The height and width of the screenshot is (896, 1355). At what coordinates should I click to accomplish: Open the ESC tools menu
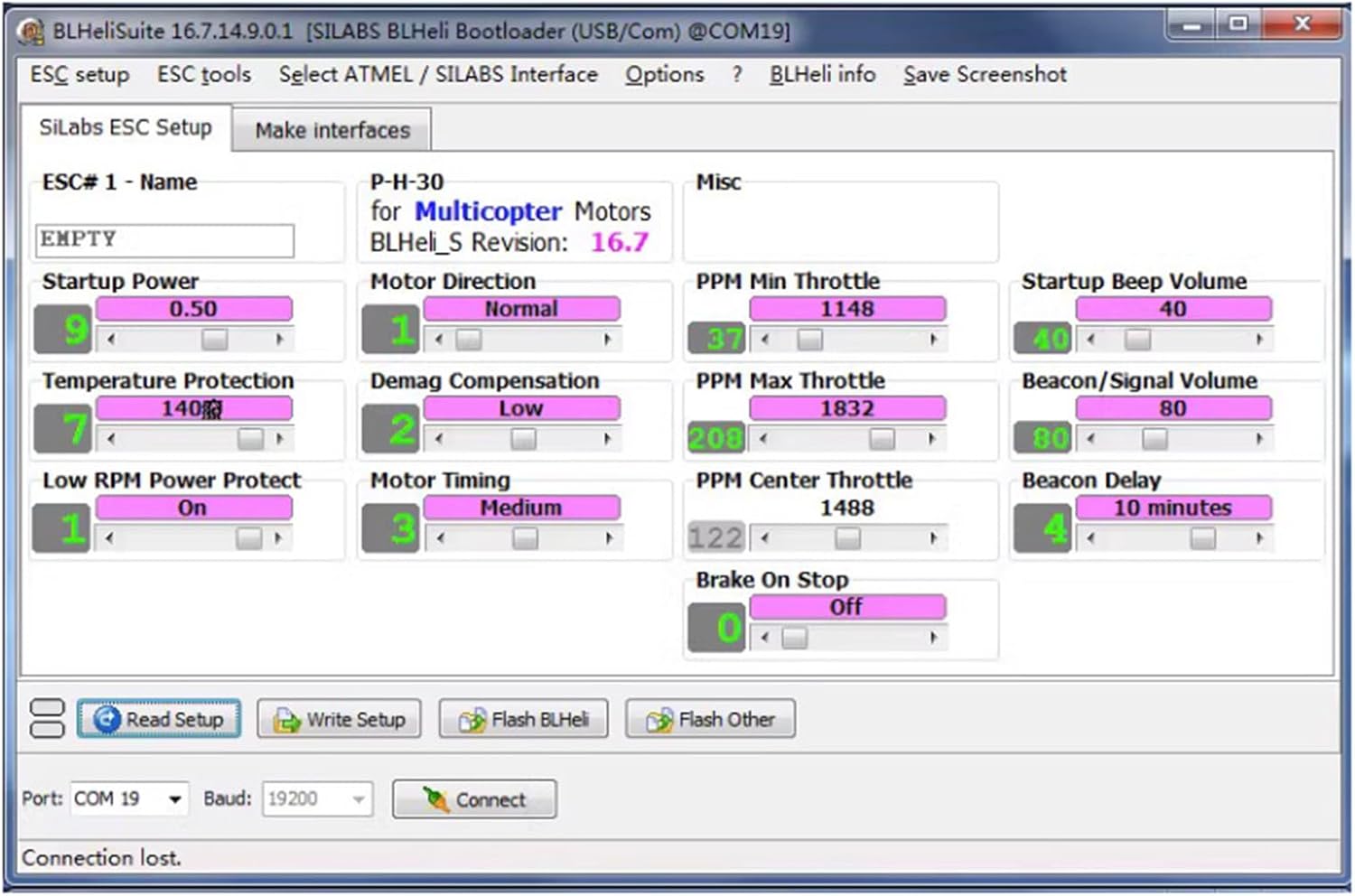tap(204, 74)
